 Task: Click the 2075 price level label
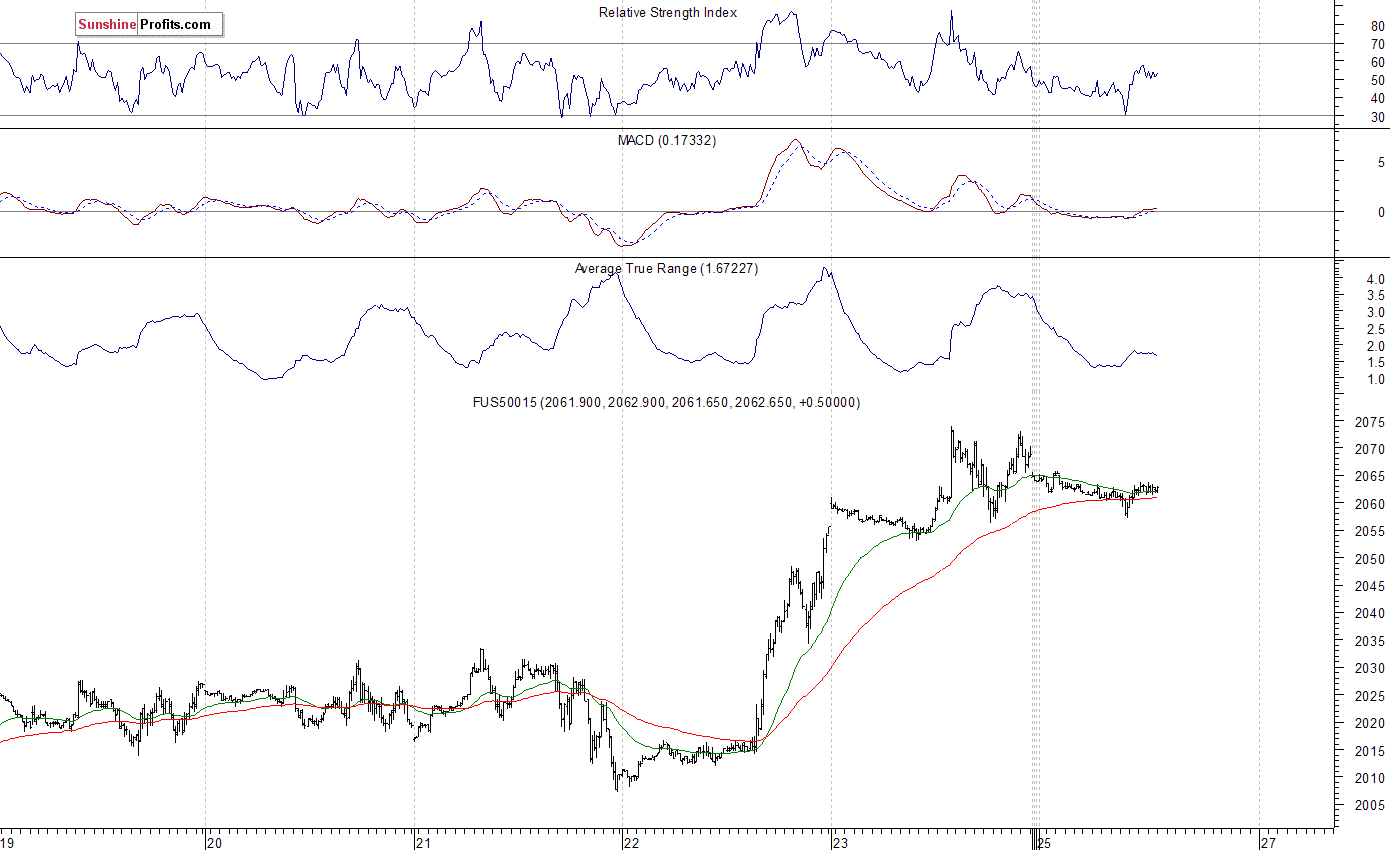pos(1369,423)
